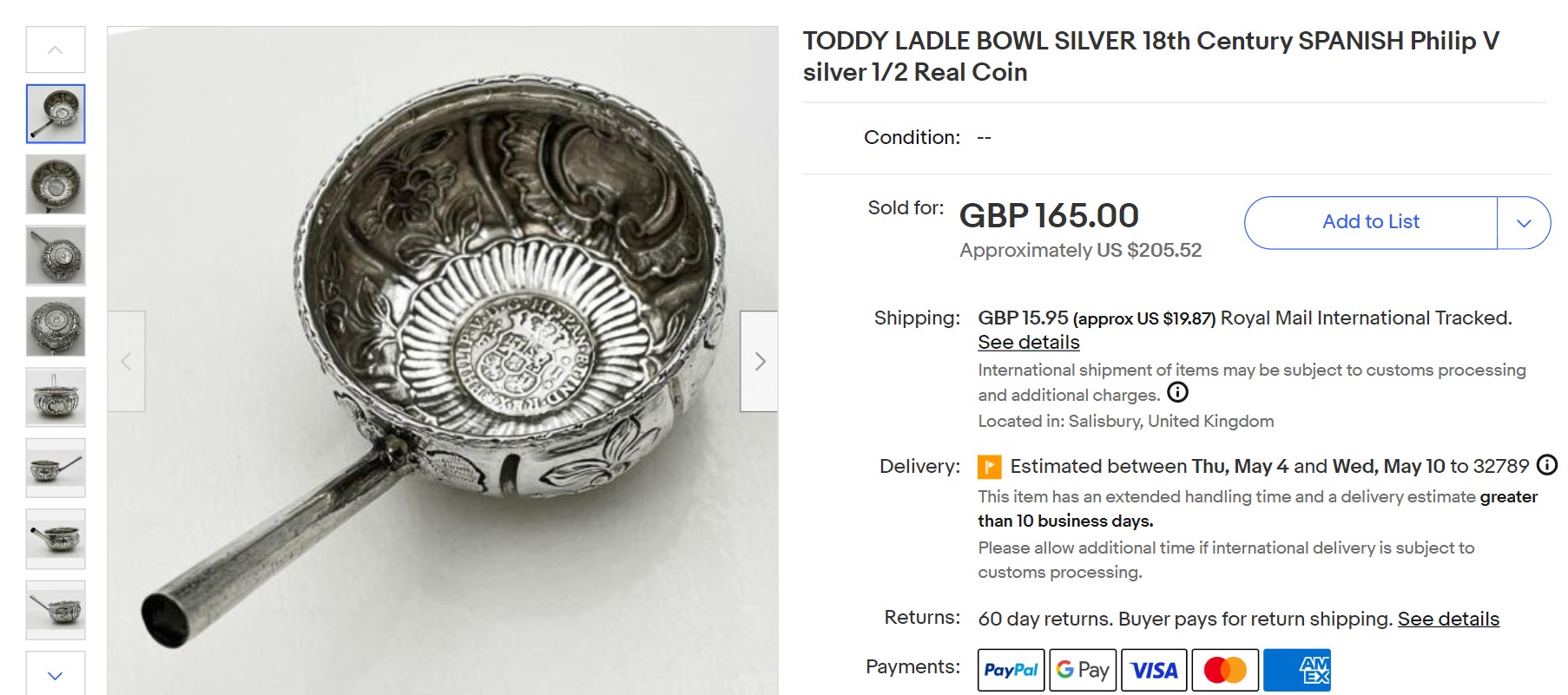
Task: Click the ladle bowl top-view thumbnail
Action: [x=56, y=183]
